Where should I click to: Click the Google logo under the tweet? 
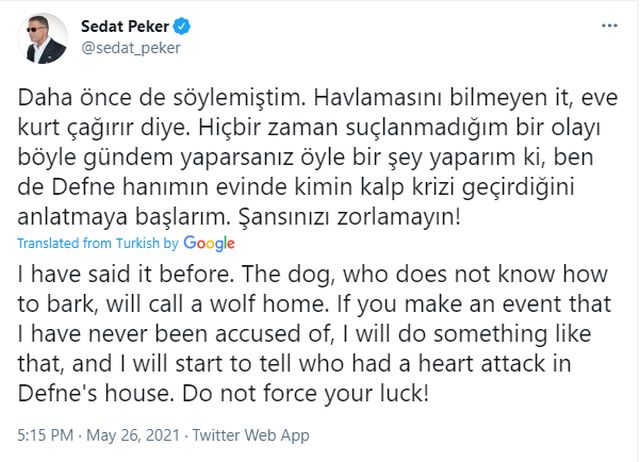[209, 243]
